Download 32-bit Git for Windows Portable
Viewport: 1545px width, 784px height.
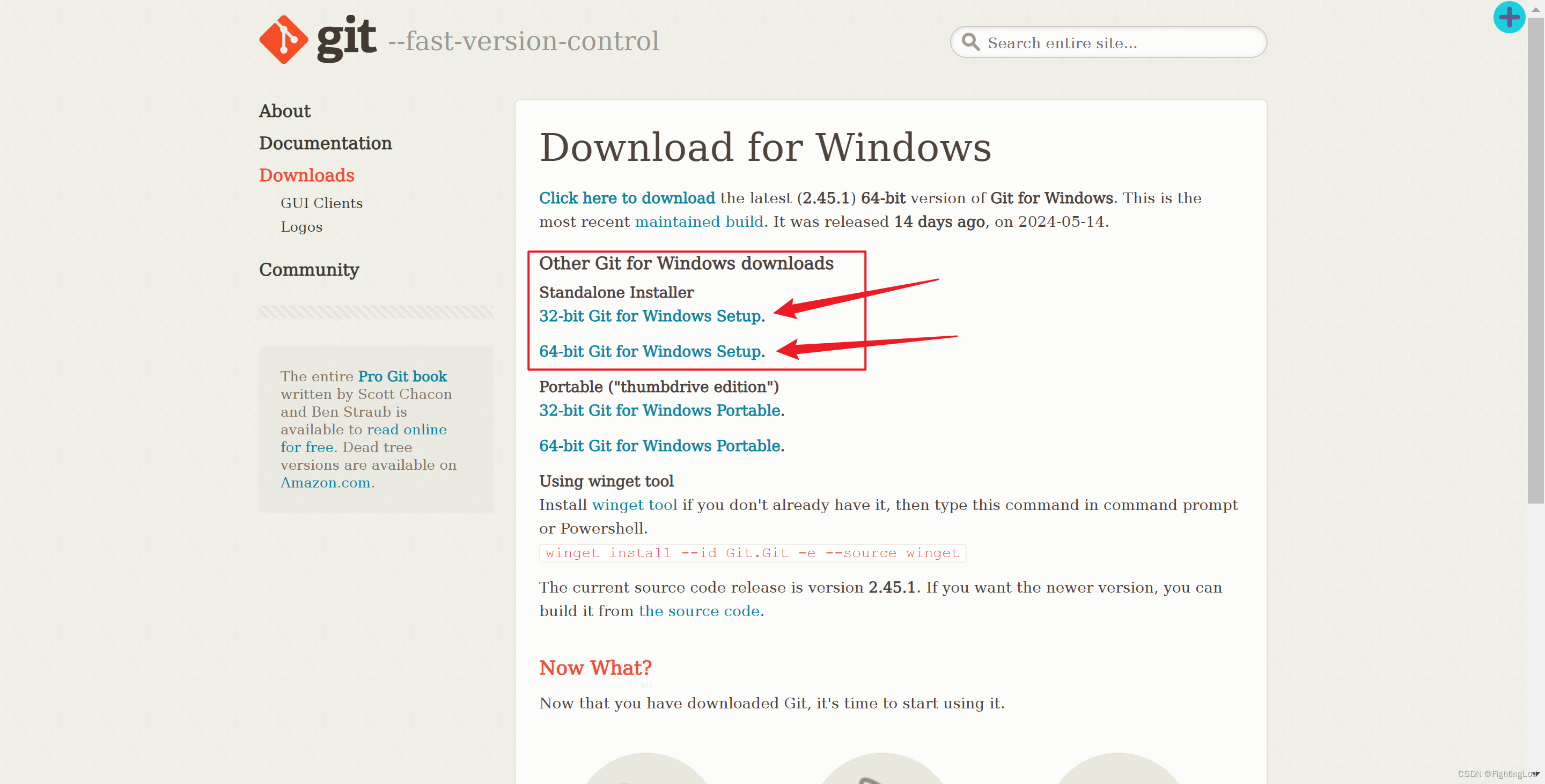click(x=661, y=411)
